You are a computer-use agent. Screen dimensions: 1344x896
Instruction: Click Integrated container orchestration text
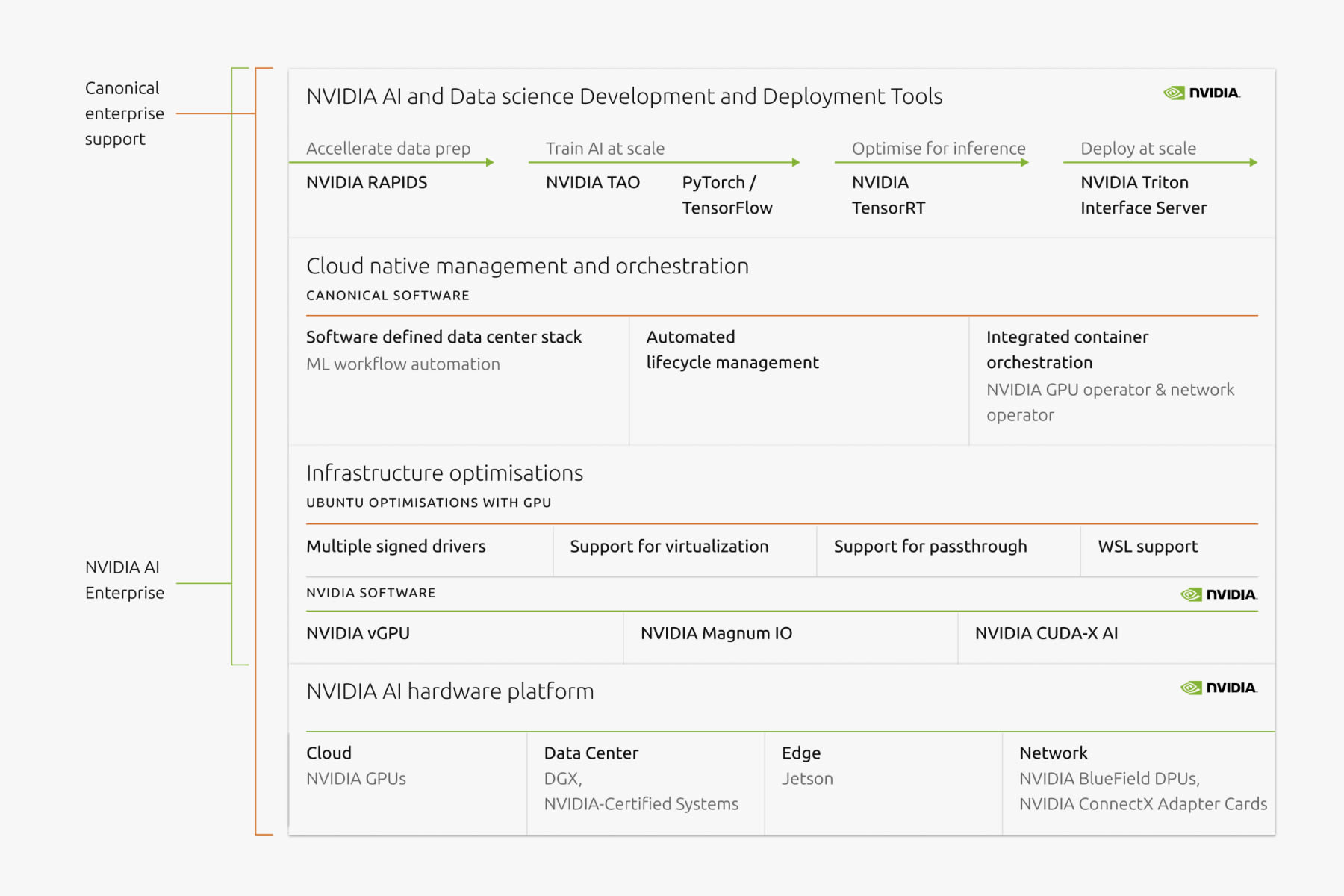pos(1067,349)
